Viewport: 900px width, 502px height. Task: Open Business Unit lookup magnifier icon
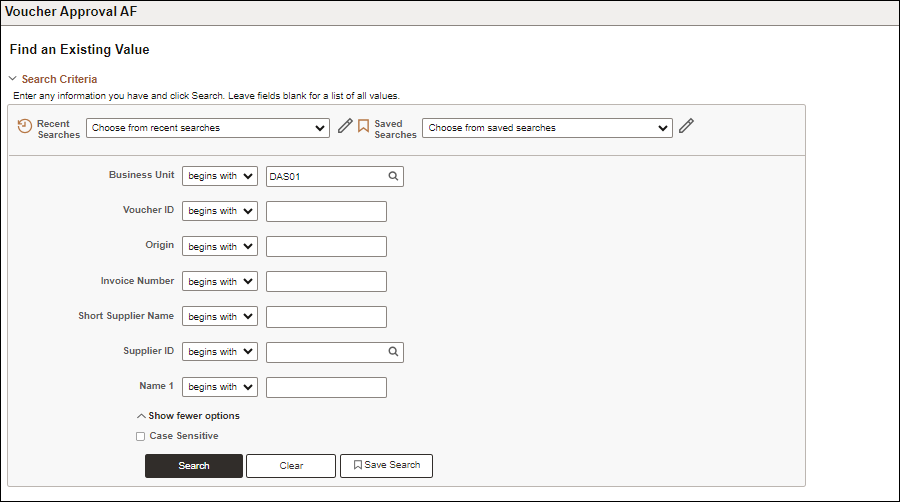(x=393, y=176)
